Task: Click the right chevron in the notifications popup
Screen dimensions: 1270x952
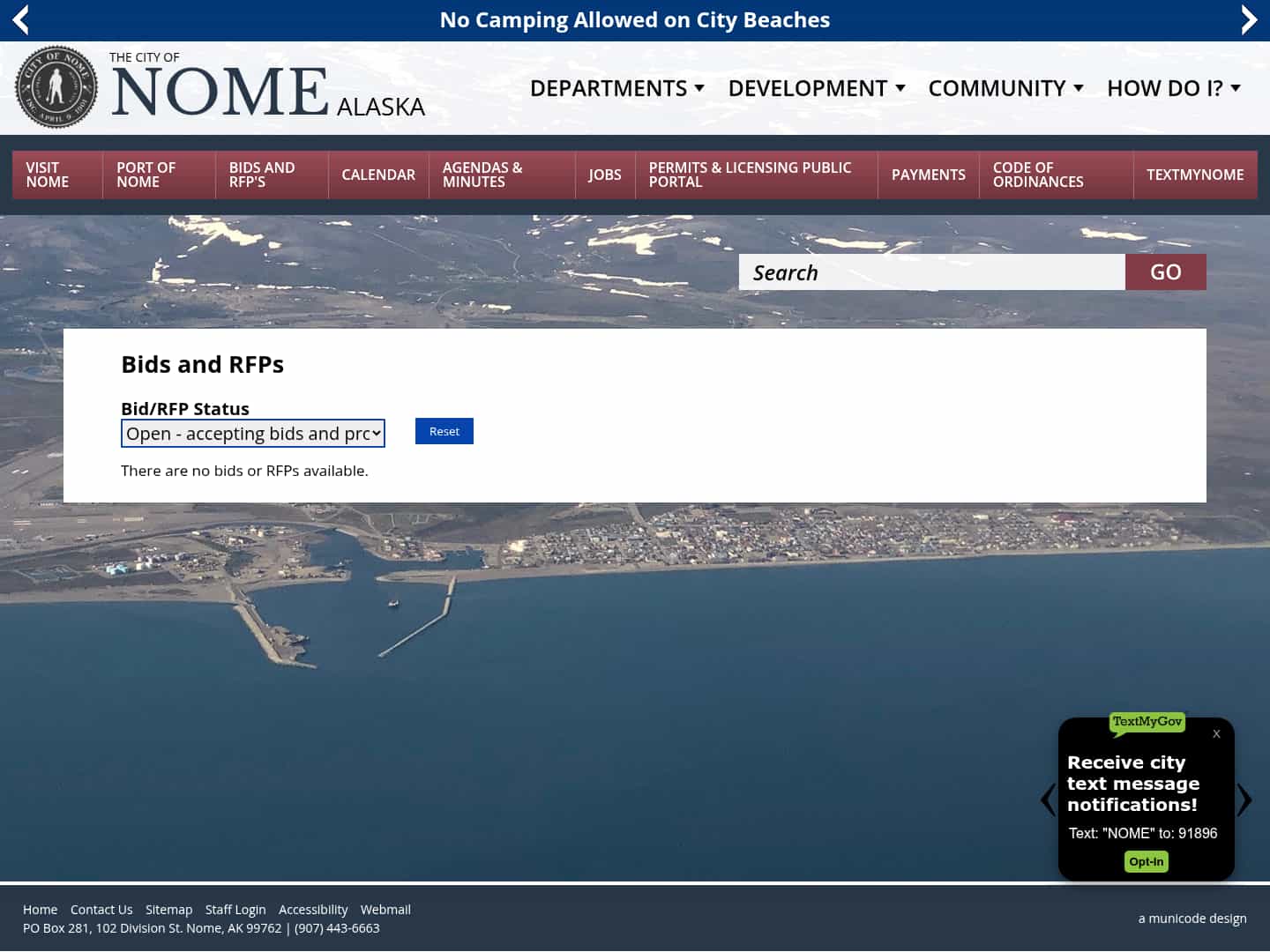Action: tap(1245, 800)
